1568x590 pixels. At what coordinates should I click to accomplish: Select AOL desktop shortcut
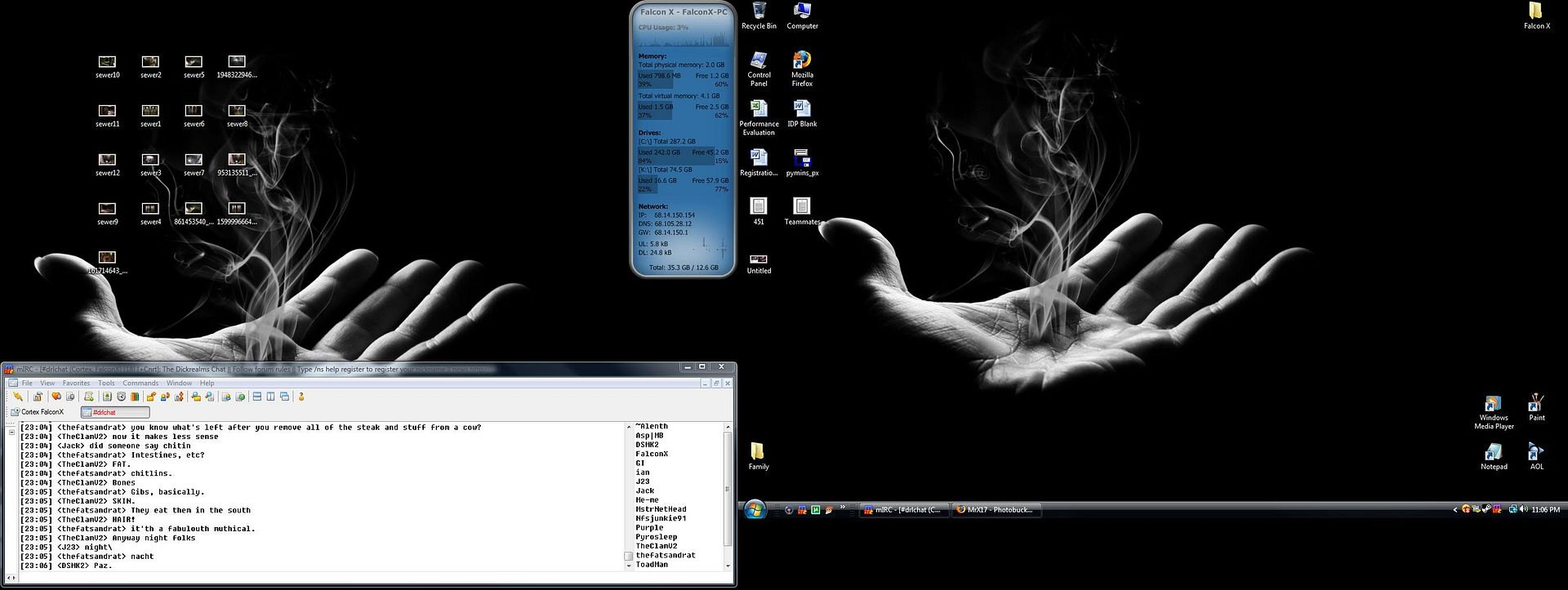click(x=1536, y=457)
